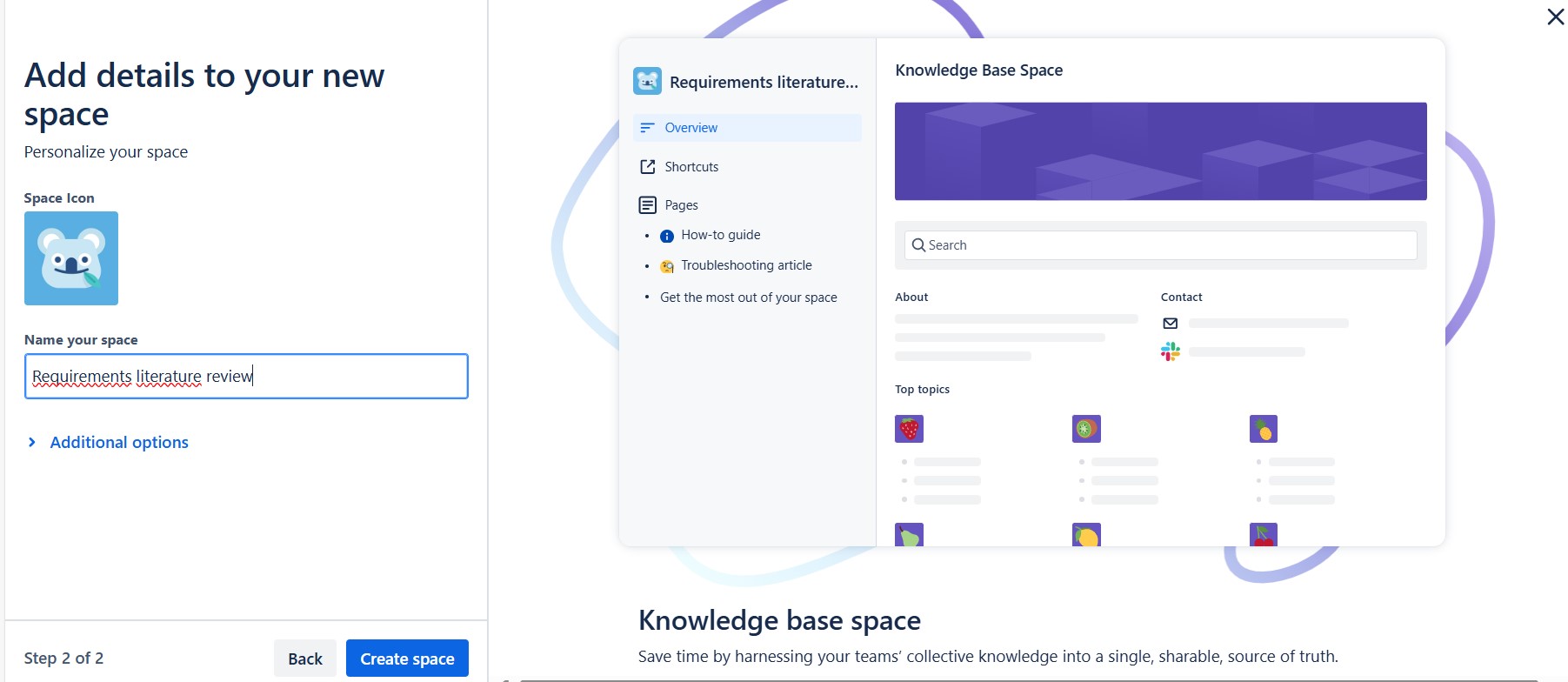Open Shortcuts in the preview sidebar
The height and width of the screenshot is (682, 1568).
[x=691, y=167]
